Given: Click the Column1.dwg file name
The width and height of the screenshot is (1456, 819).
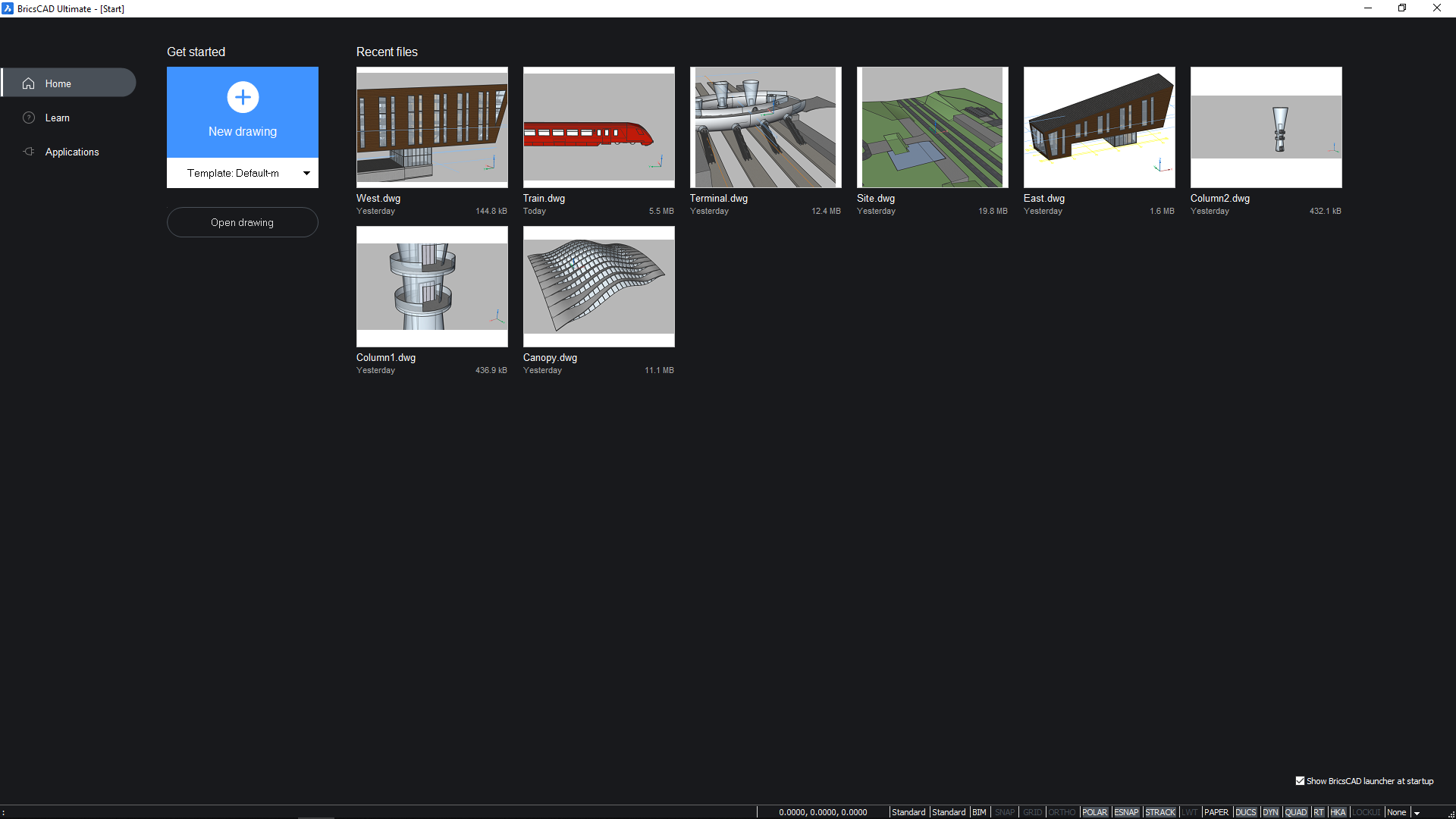Looking at the screenshot, I should [x=386, y=357].
